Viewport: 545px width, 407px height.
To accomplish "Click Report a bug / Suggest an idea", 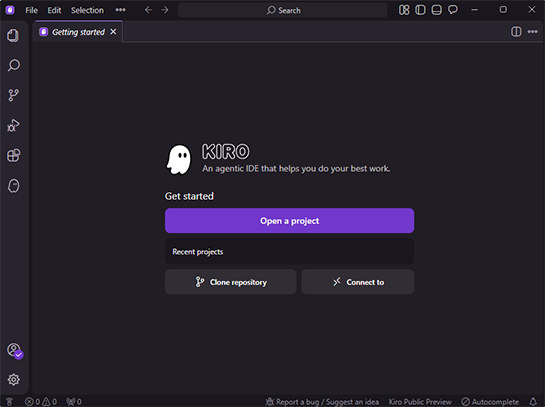I will 322,402.
